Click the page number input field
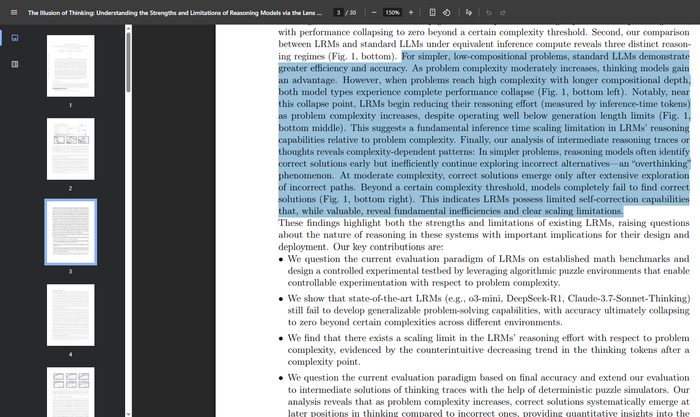Image resolution: width=700 pixels, height=417 pixels. coord(338,13)
